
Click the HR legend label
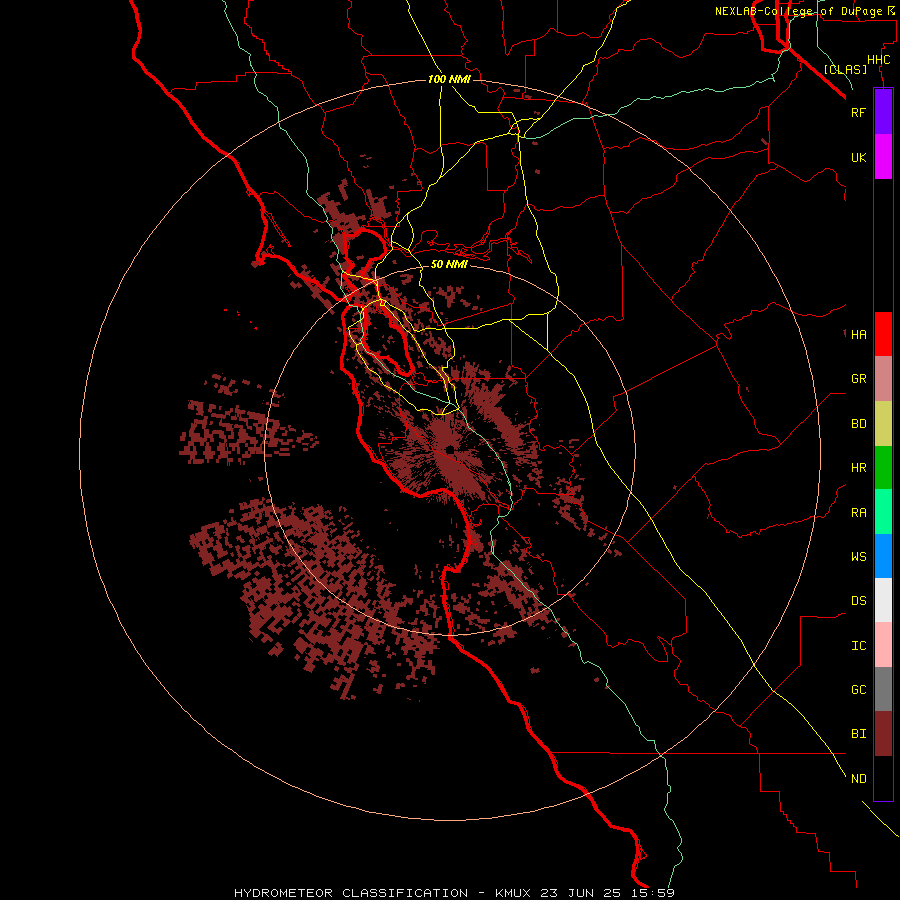(x=858, y=468)
